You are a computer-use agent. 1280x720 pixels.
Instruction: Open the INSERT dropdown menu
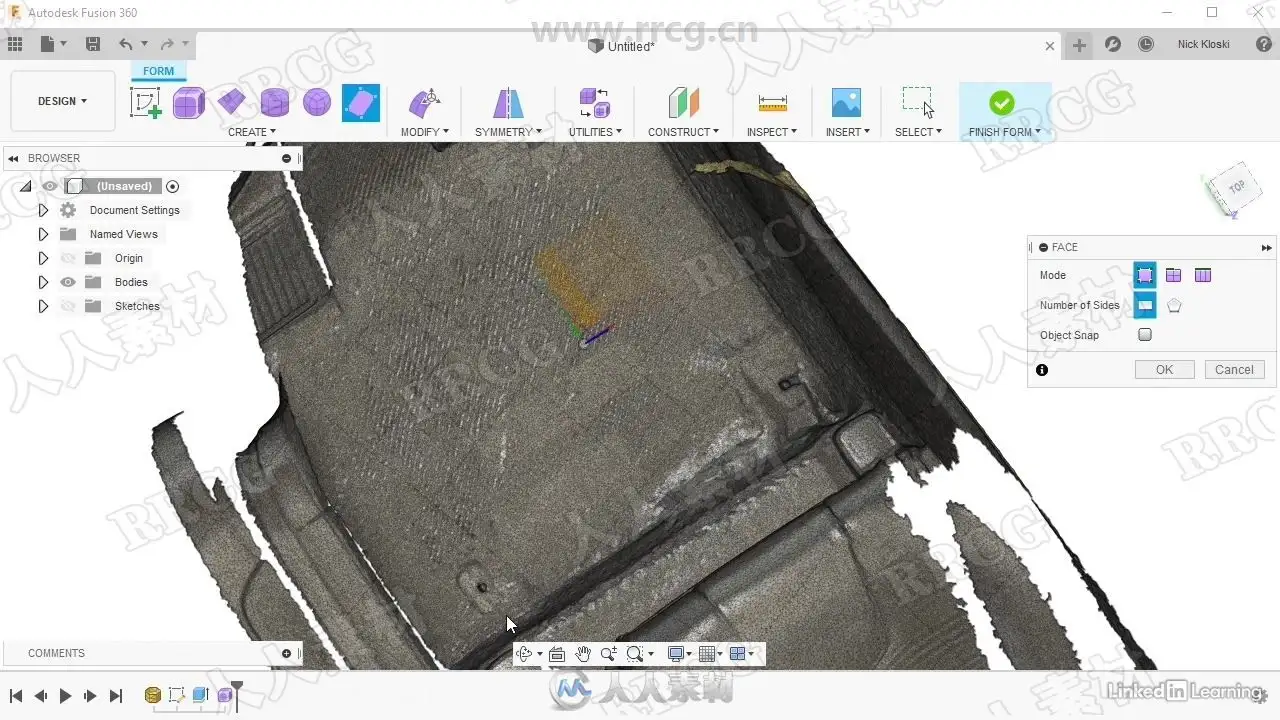(x=847, y=132)
